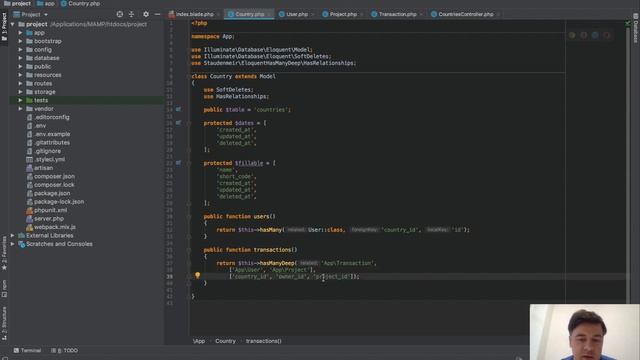Click the yellow lightbulb intention icon
Viewport: 640px width, 360px height.
(198, 276)
